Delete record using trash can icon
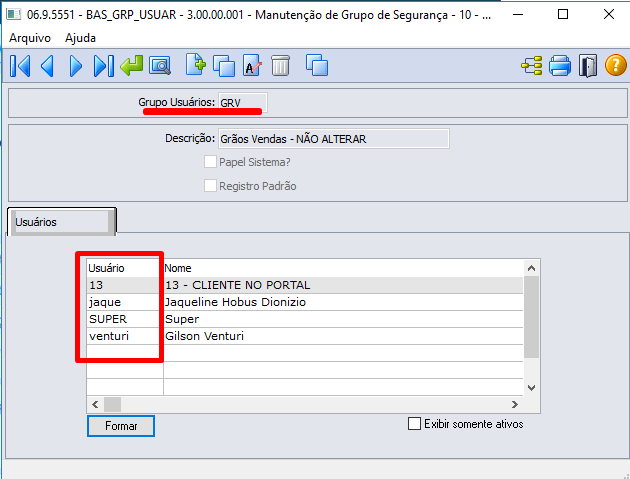 coord(280,66)
